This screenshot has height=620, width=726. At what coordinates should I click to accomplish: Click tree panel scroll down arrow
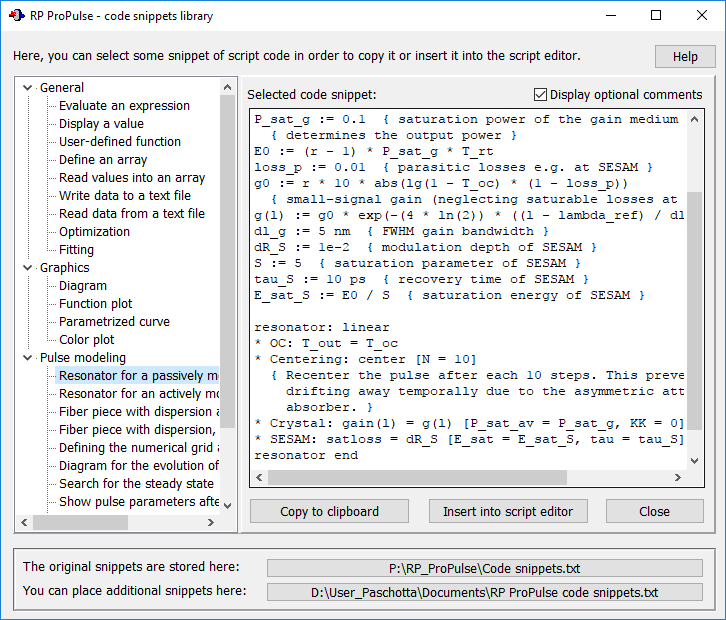pyautogui.click(x=227, y=506)
